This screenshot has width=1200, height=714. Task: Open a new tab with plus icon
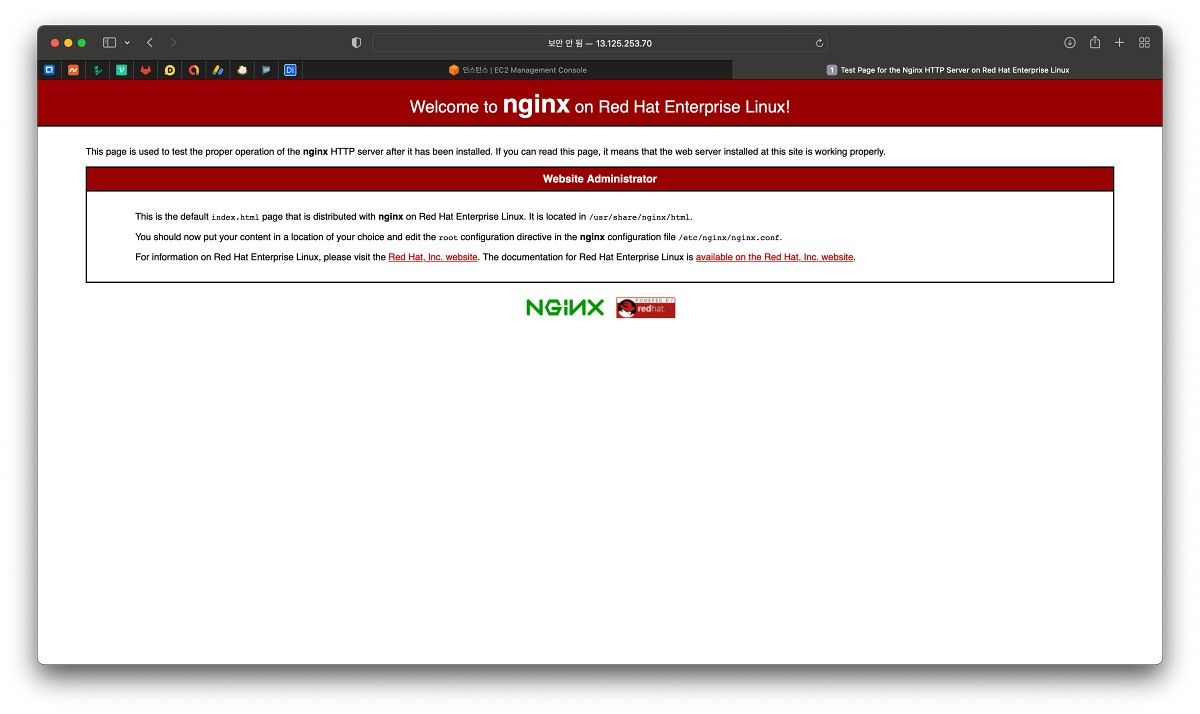tap(1120, 43)
